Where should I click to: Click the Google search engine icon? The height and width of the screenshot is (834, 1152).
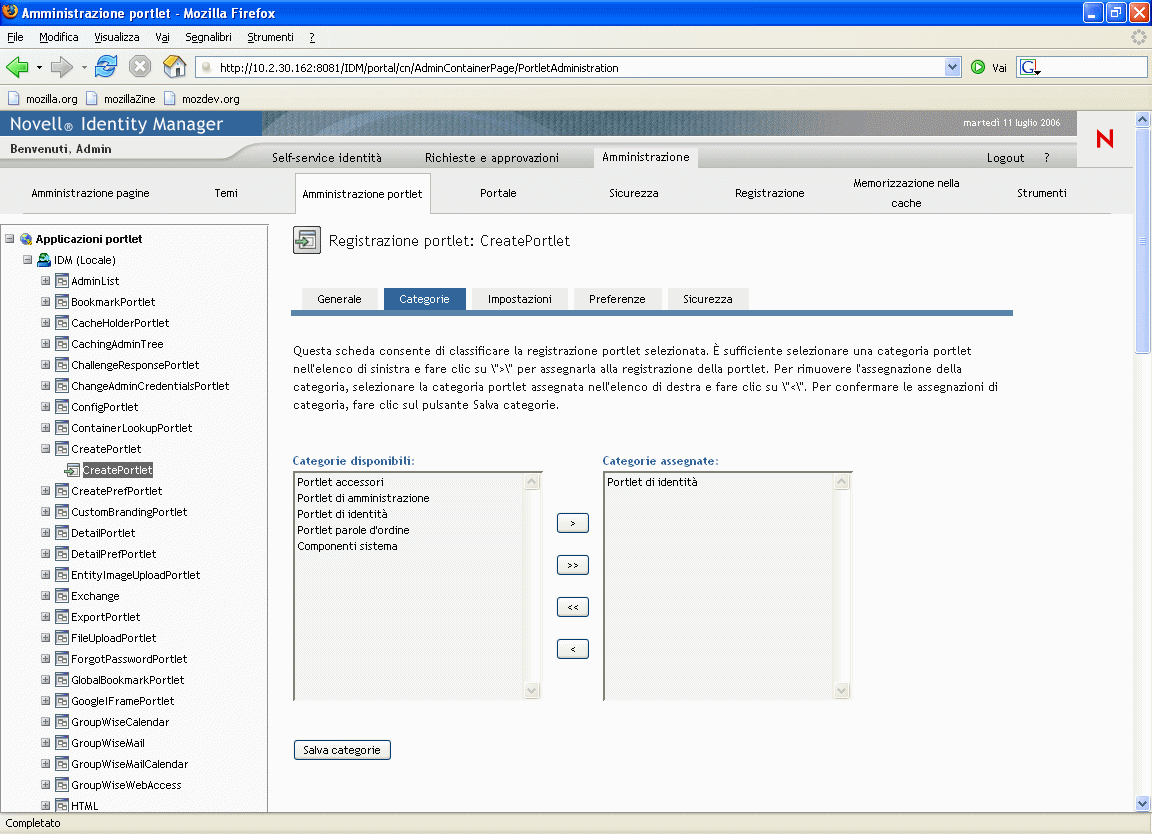[1029, 68]
